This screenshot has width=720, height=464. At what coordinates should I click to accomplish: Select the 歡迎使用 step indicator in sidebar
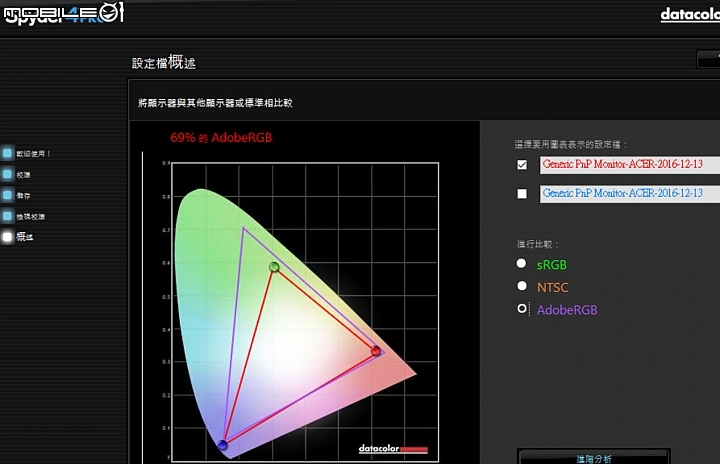pyautogui.click(x=7, y=153)
